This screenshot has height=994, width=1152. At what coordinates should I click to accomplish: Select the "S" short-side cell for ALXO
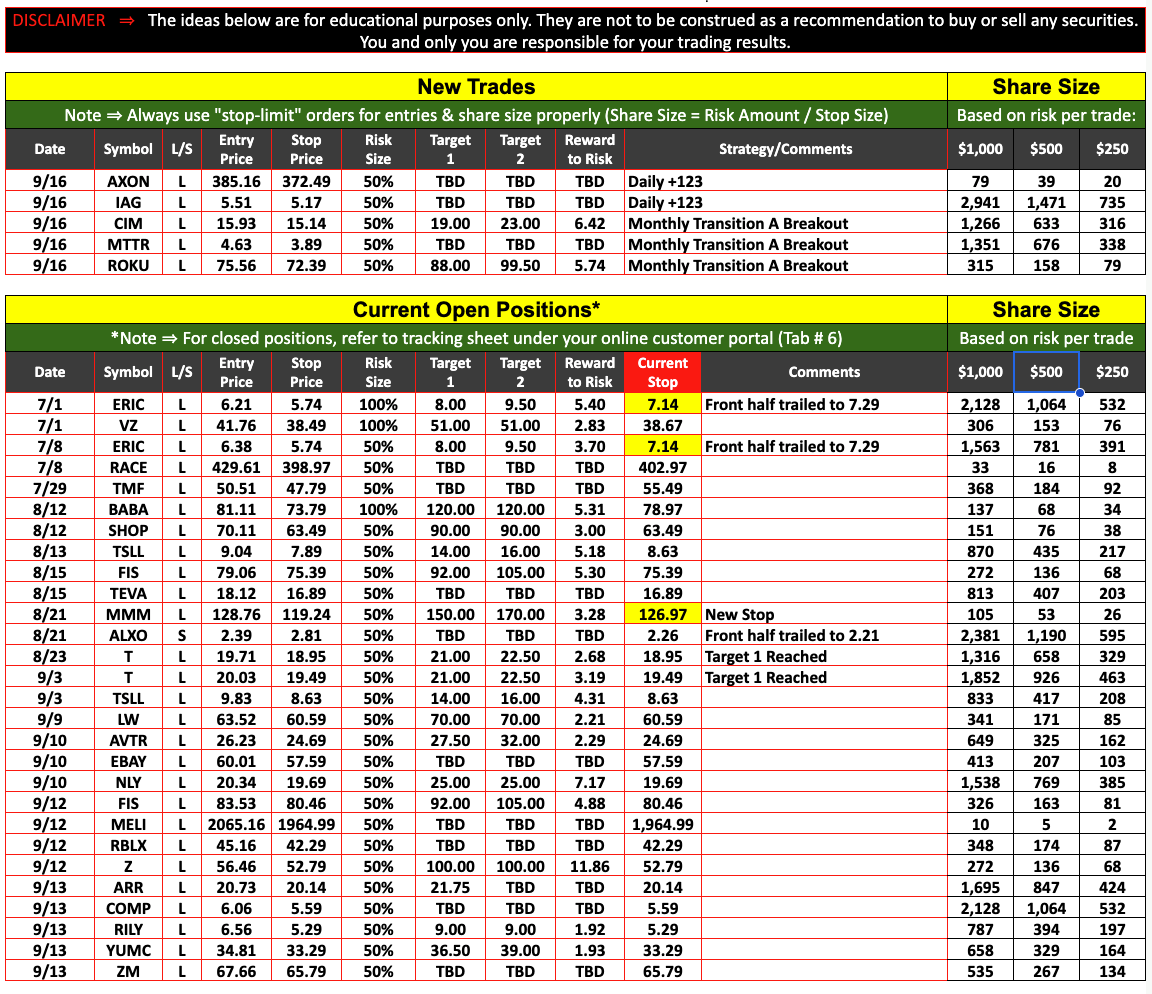point(181,635)
